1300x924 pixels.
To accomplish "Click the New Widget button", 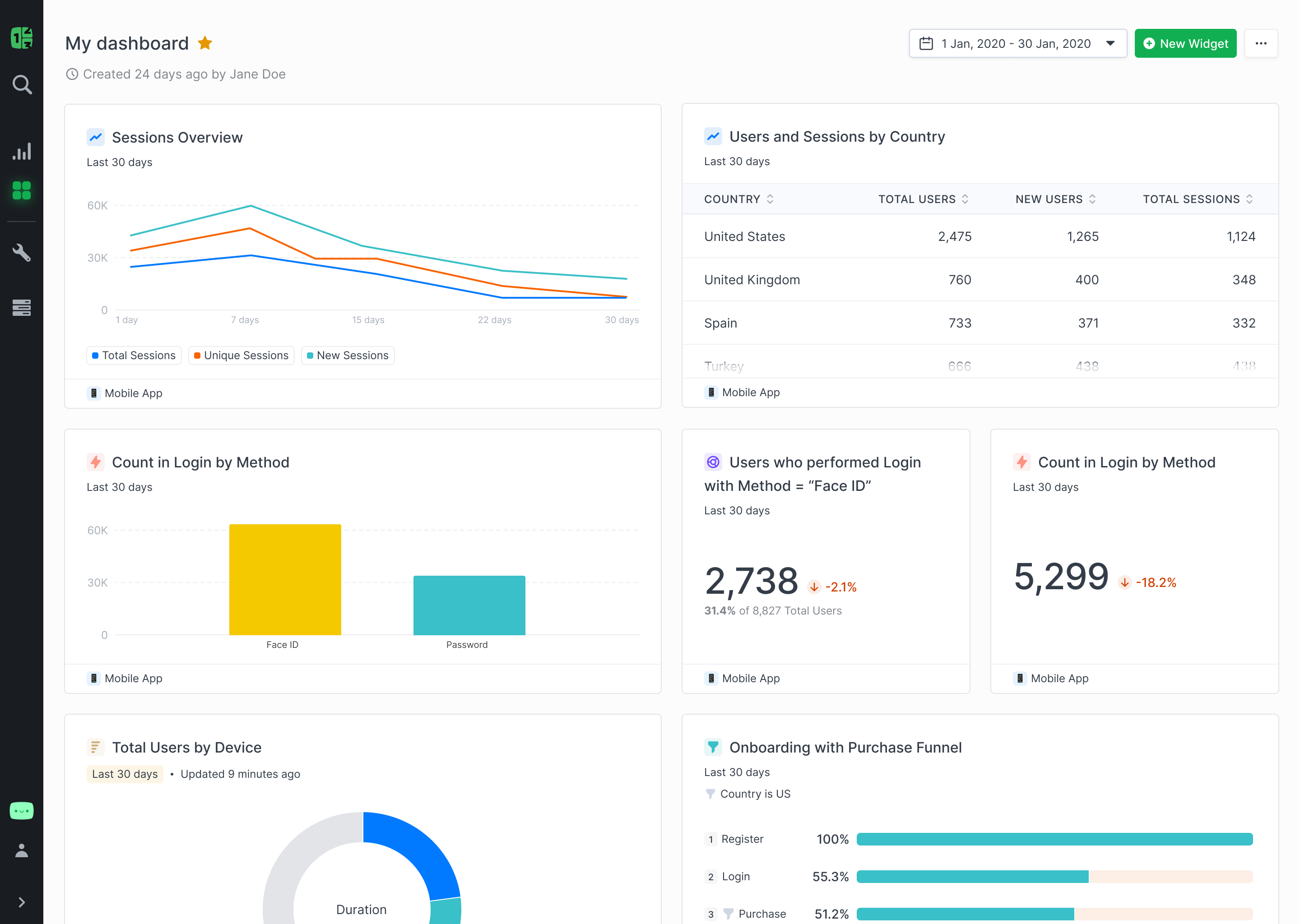I will pos(1185,44).
